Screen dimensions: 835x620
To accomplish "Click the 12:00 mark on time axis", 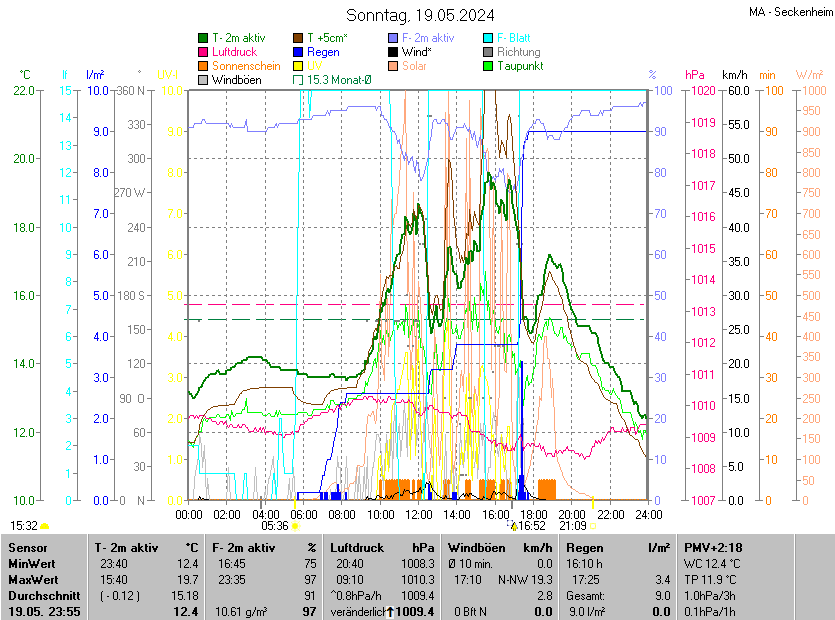I will 418,514.
